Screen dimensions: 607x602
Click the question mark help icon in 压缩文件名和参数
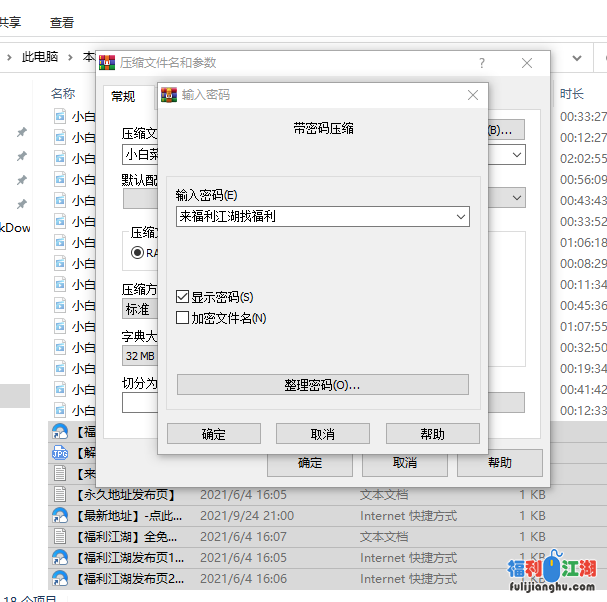(x=482, y=63)
